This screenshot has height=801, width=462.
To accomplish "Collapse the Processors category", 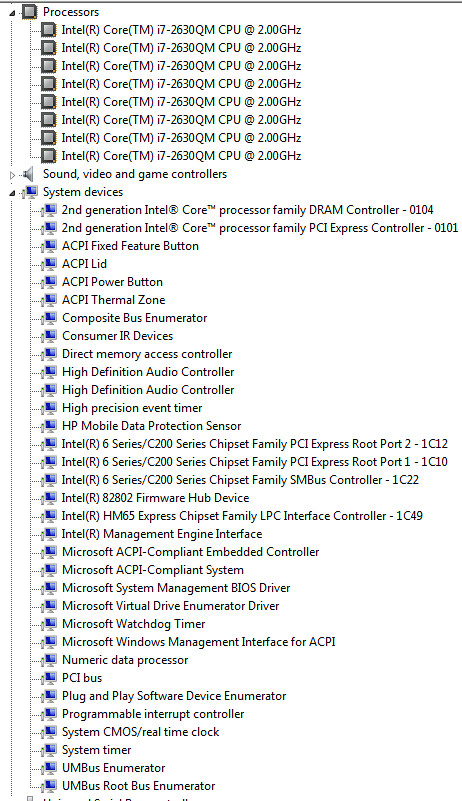I will 12,12.
